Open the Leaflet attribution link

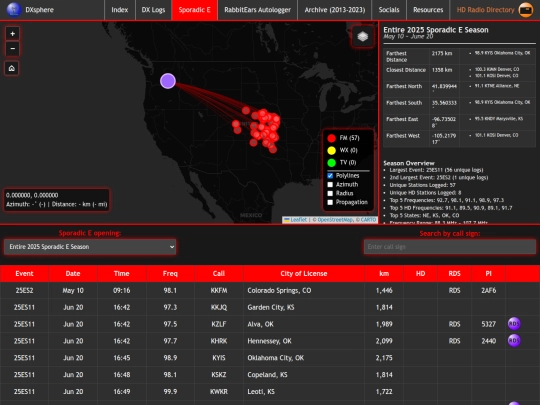click(x=298, y=220)
